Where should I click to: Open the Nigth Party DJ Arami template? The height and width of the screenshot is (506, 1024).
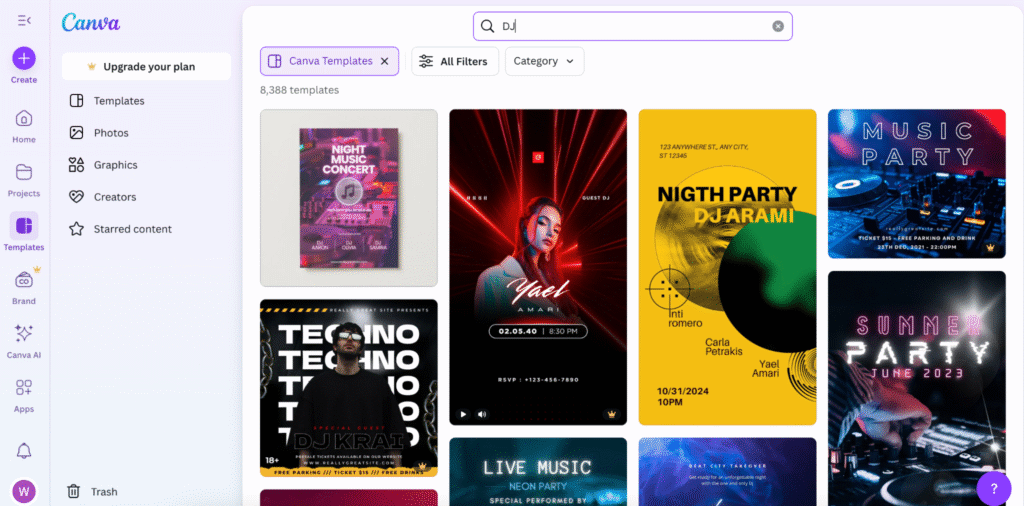pyautogui.click(x=727, y=266)
